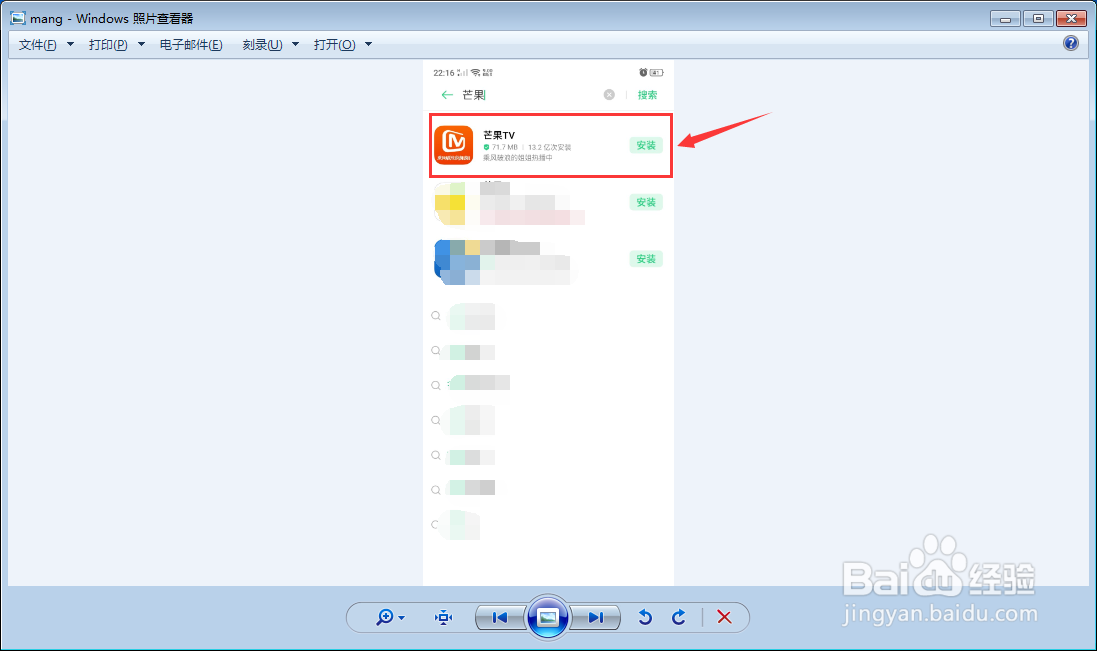
Task: Tap the 芒果TV orange app icon
Action: tap(453, 145)
